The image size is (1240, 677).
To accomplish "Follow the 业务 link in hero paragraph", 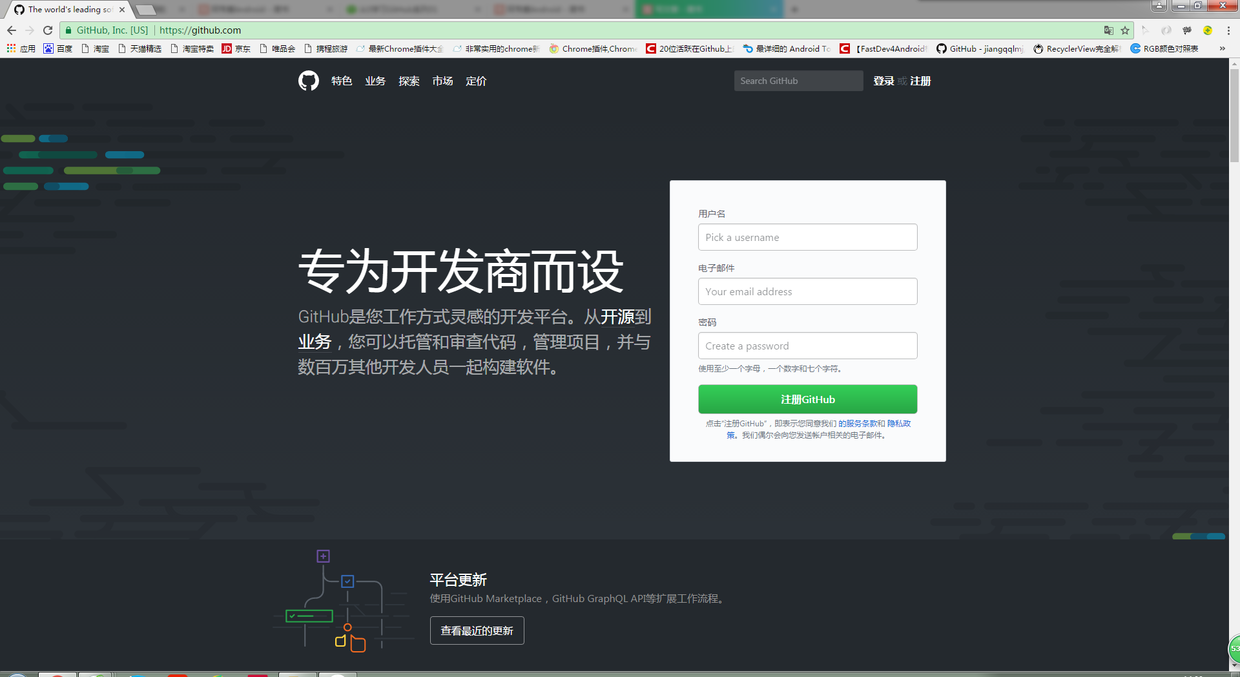I will (x=315, y=342).
